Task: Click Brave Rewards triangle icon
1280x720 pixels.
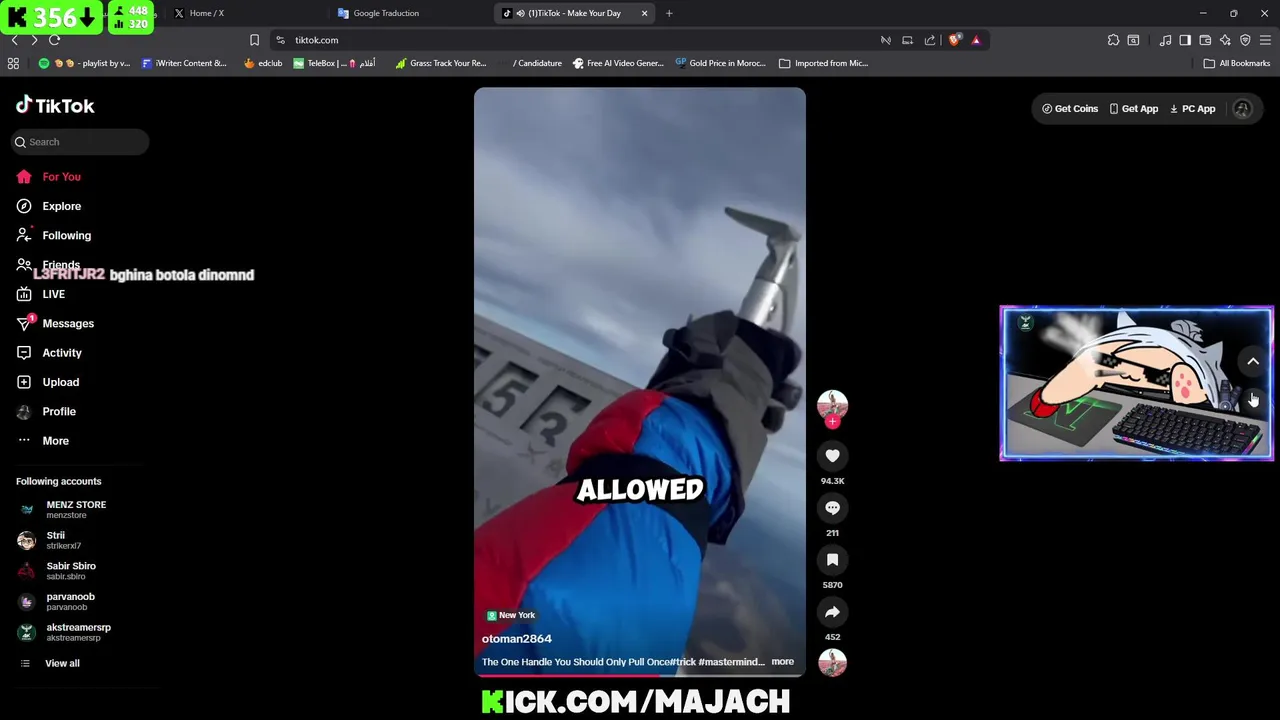Action: coord(976,40)
